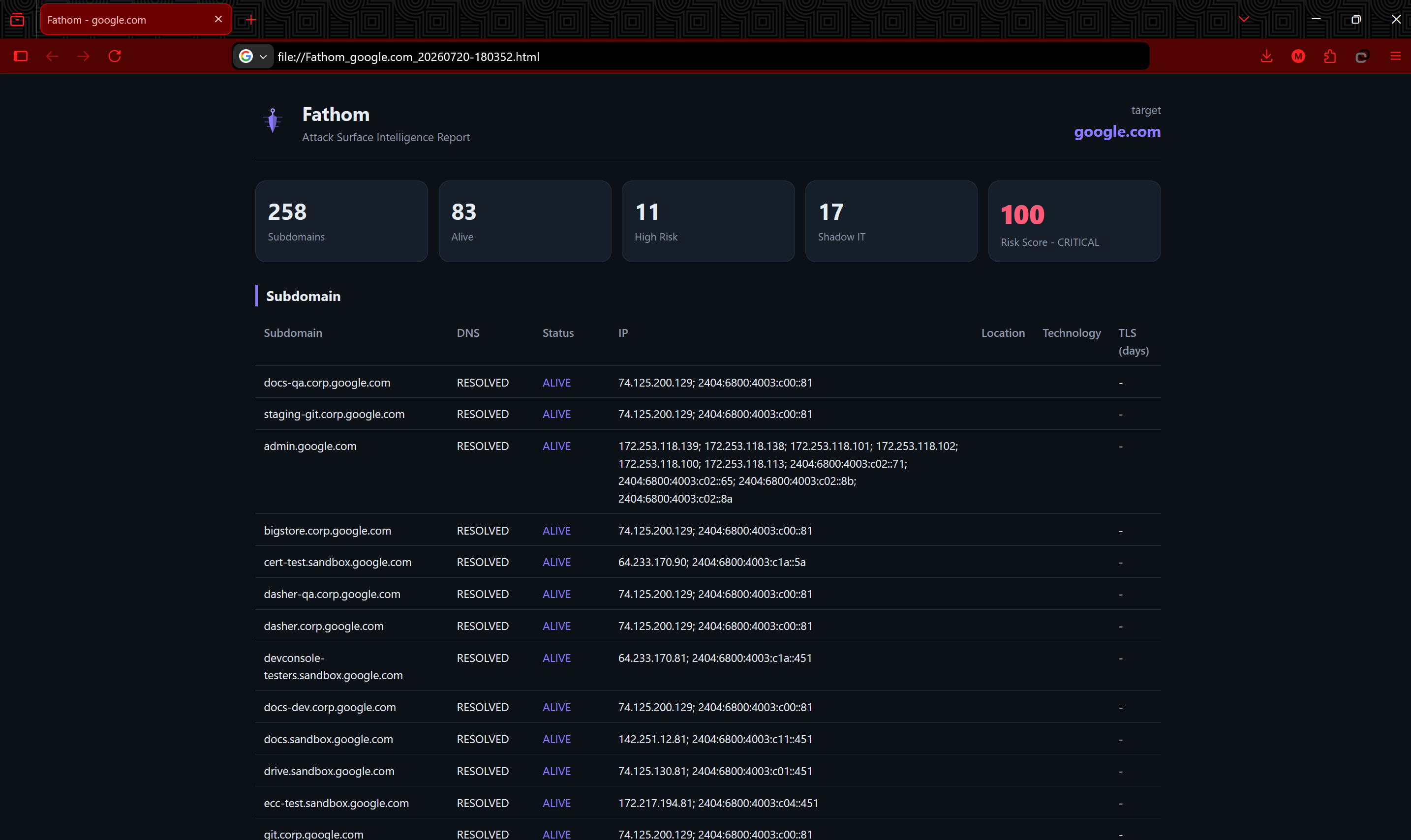Click ALIVE status in bigstore.corp.google.com row
Image resolution: width=1411 pixels, height=840 pixels.
click(556, 531)
